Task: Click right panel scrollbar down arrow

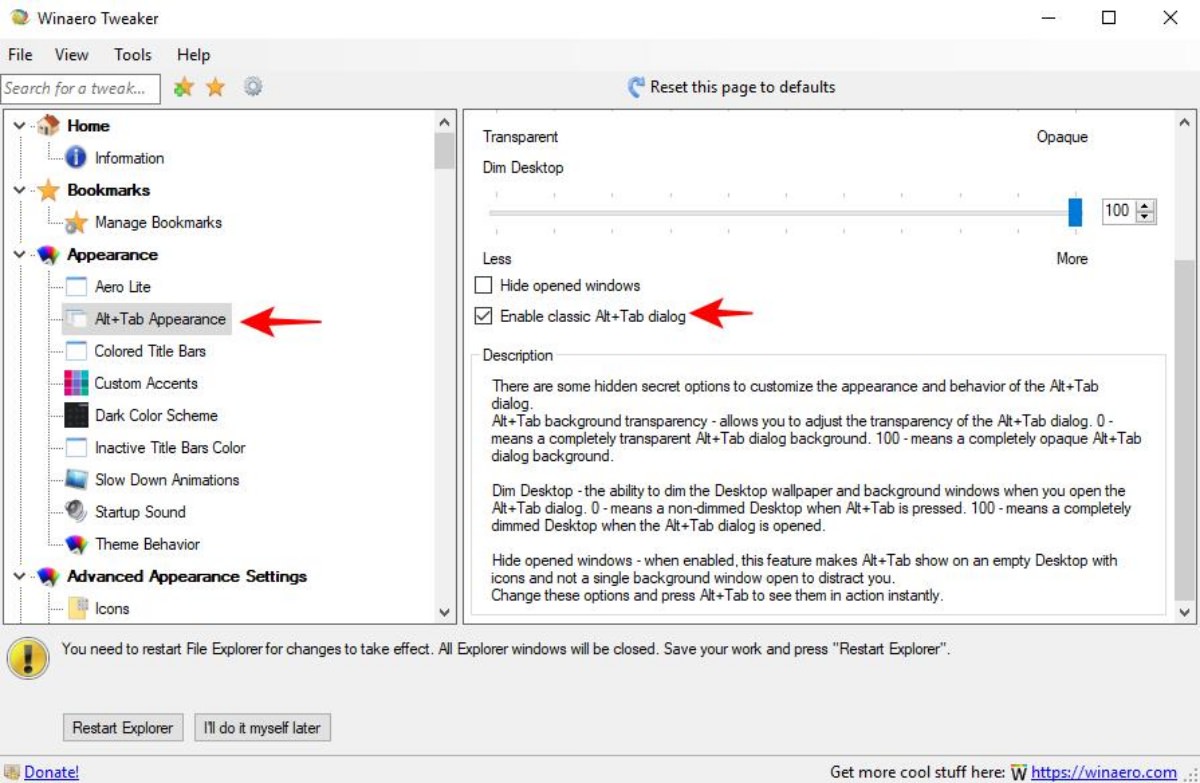Action: (x=1185, y=612)
